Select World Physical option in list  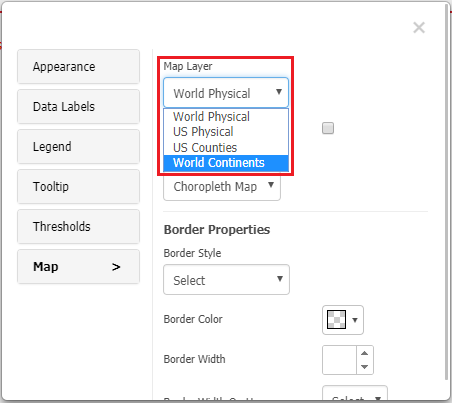(x=226, y=117)
